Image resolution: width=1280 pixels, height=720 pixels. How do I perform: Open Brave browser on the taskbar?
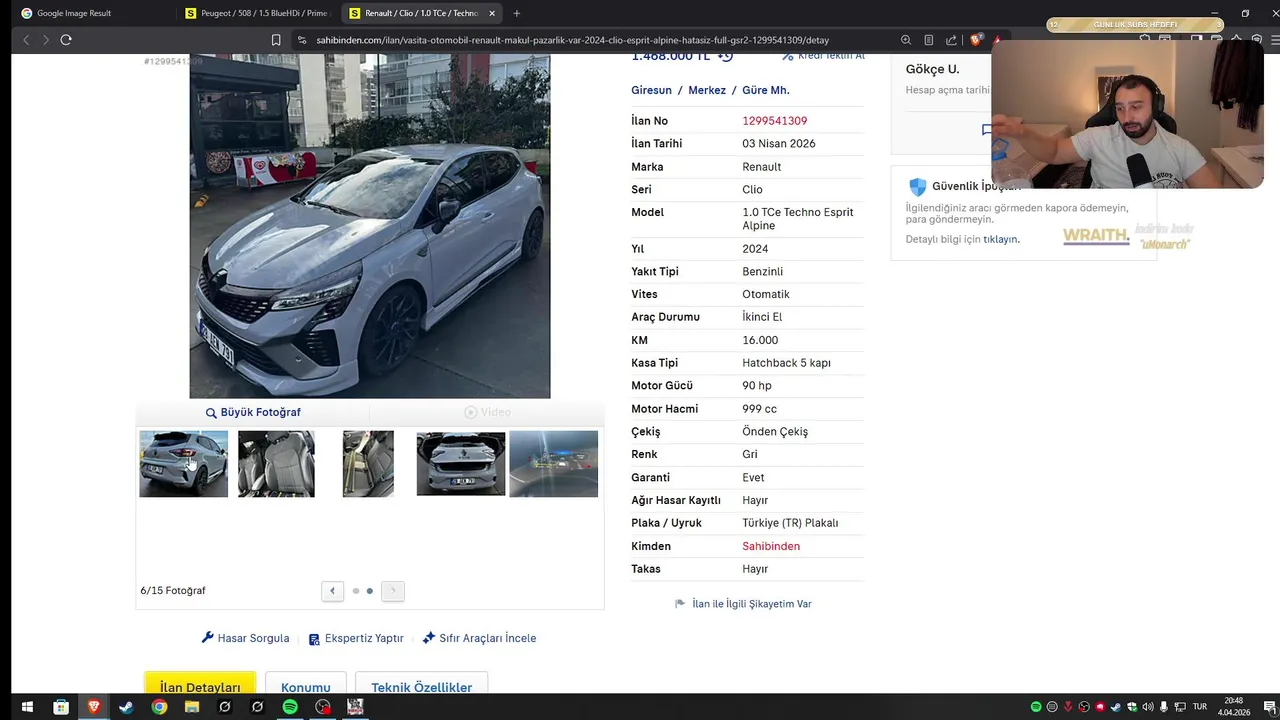(x=94, y=707)
